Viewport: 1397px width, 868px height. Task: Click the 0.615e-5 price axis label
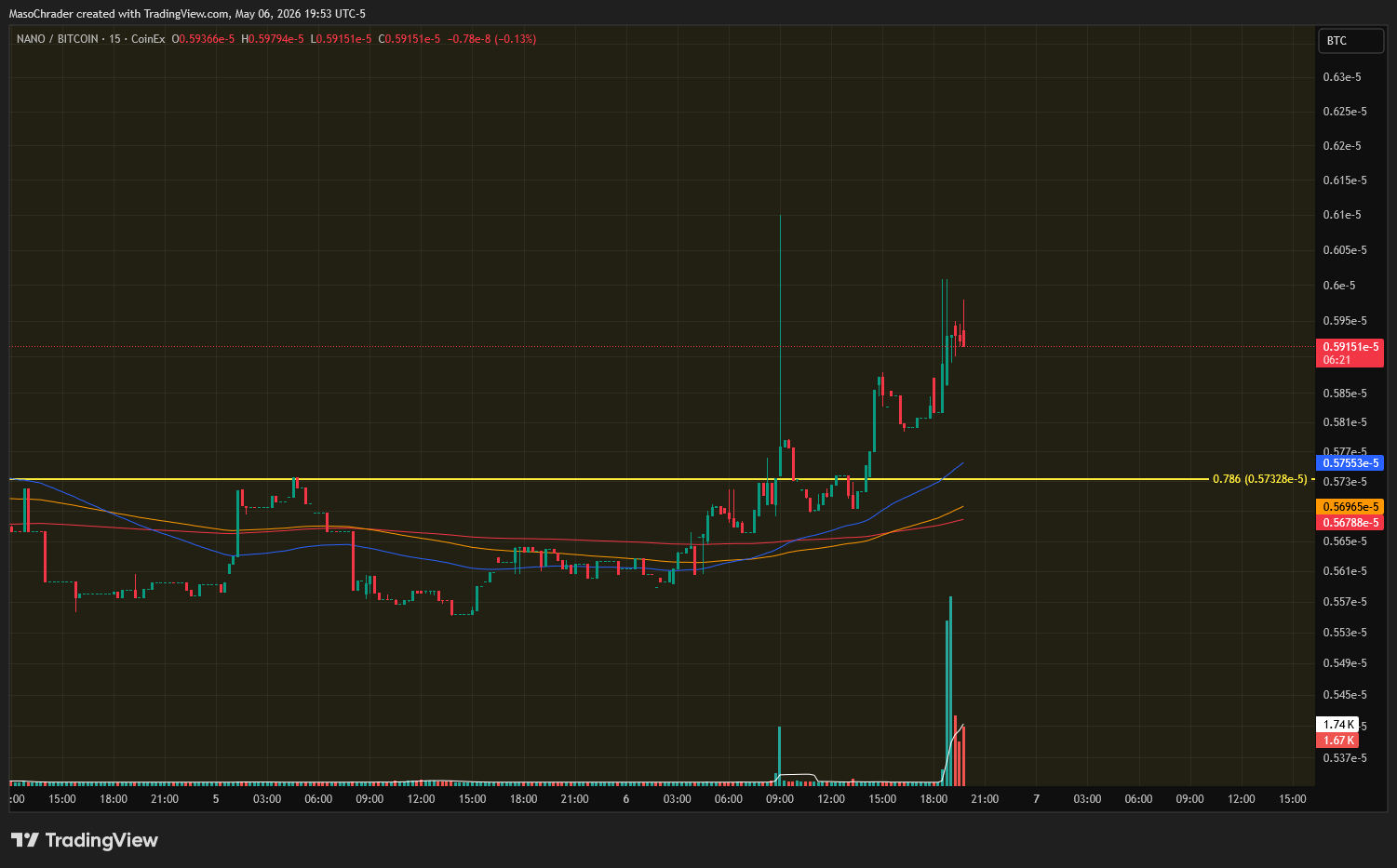pos(1345,180)
